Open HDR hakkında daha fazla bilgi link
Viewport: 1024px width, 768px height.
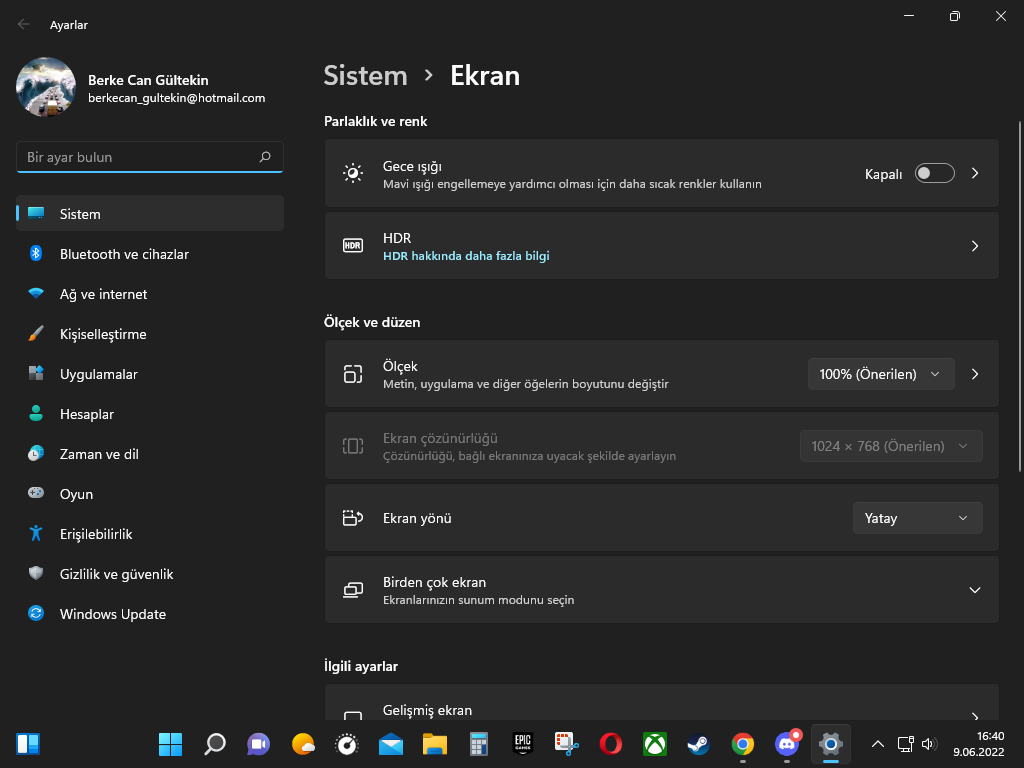[x=466, y=256]
